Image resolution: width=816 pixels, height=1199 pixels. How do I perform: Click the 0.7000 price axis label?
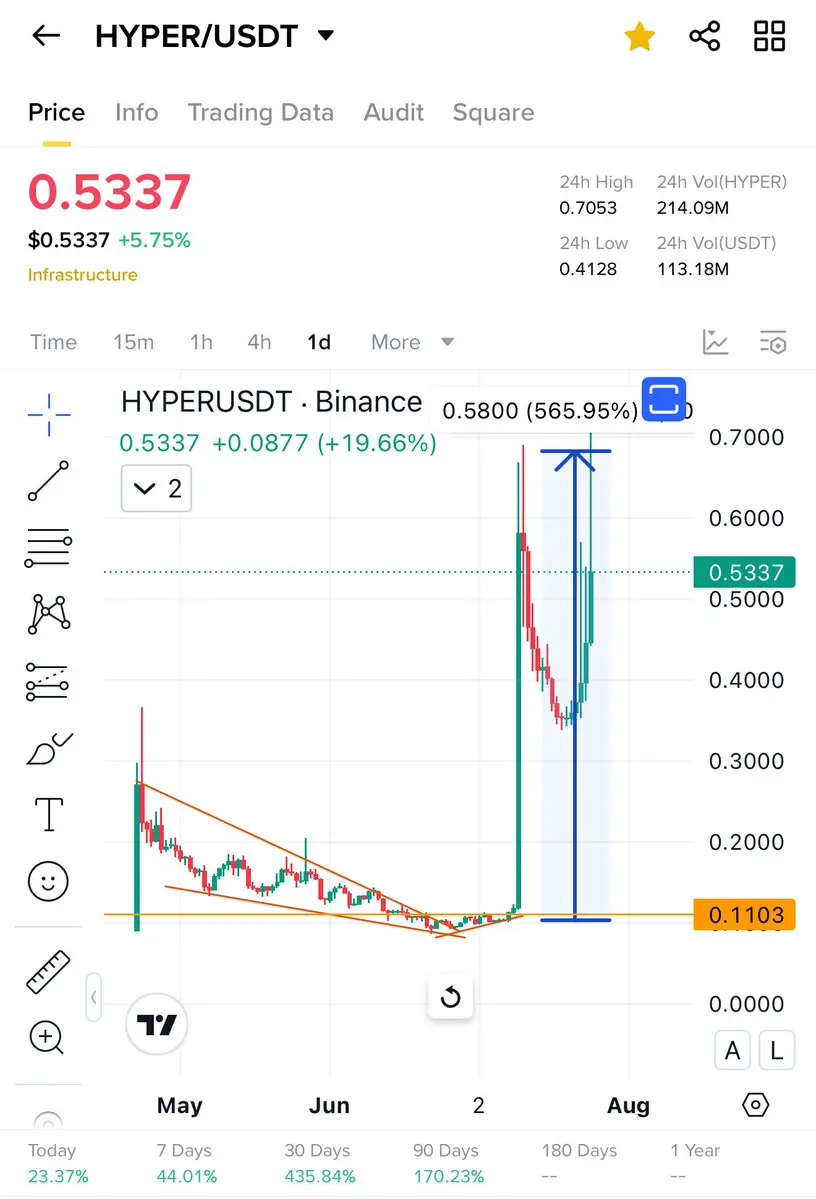(746, 437)
